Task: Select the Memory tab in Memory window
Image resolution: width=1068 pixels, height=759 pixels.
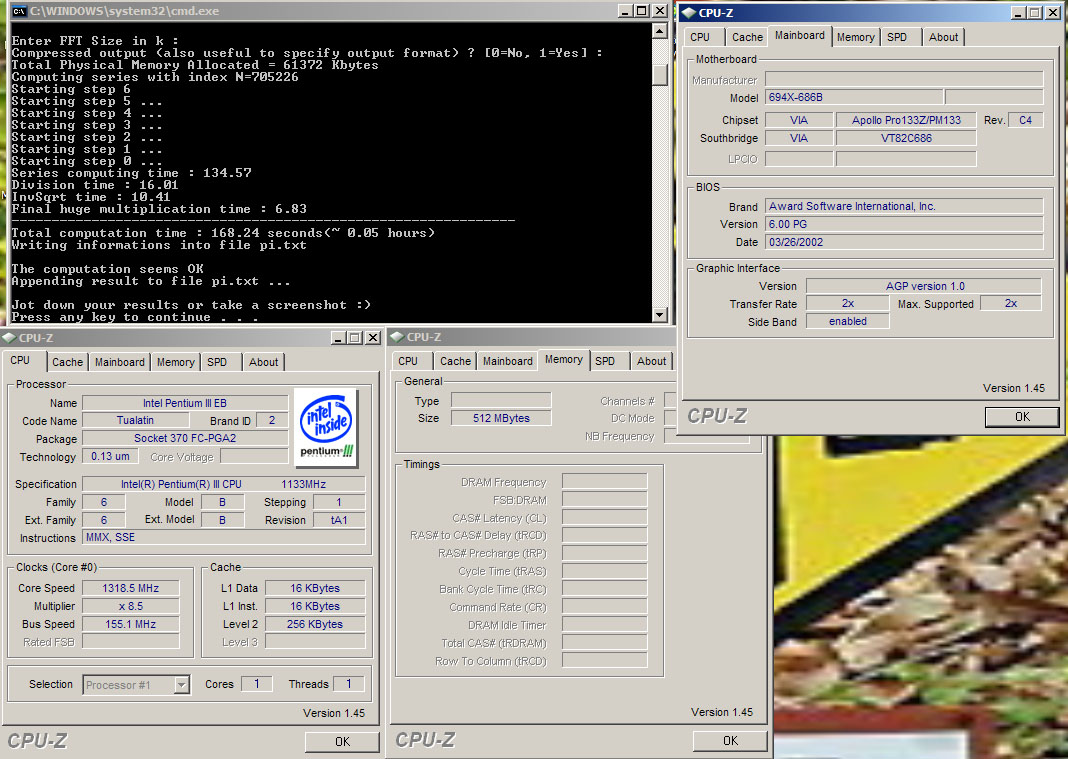Action: click(564, 359)
